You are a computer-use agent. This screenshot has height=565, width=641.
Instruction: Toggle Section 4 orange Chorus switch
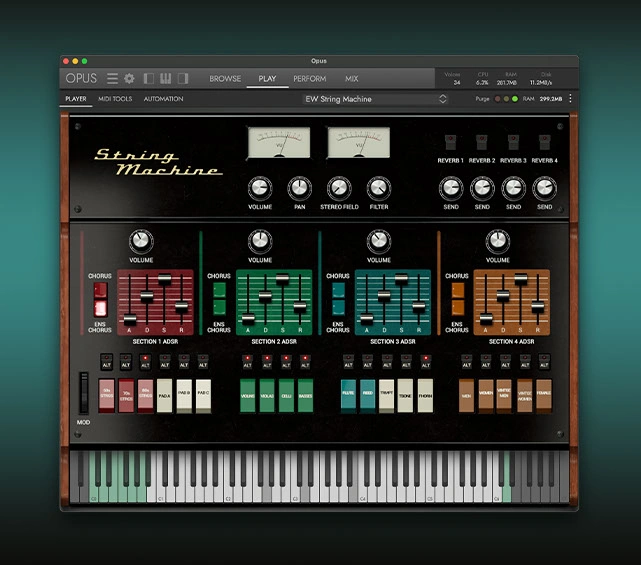pos(458,290)
